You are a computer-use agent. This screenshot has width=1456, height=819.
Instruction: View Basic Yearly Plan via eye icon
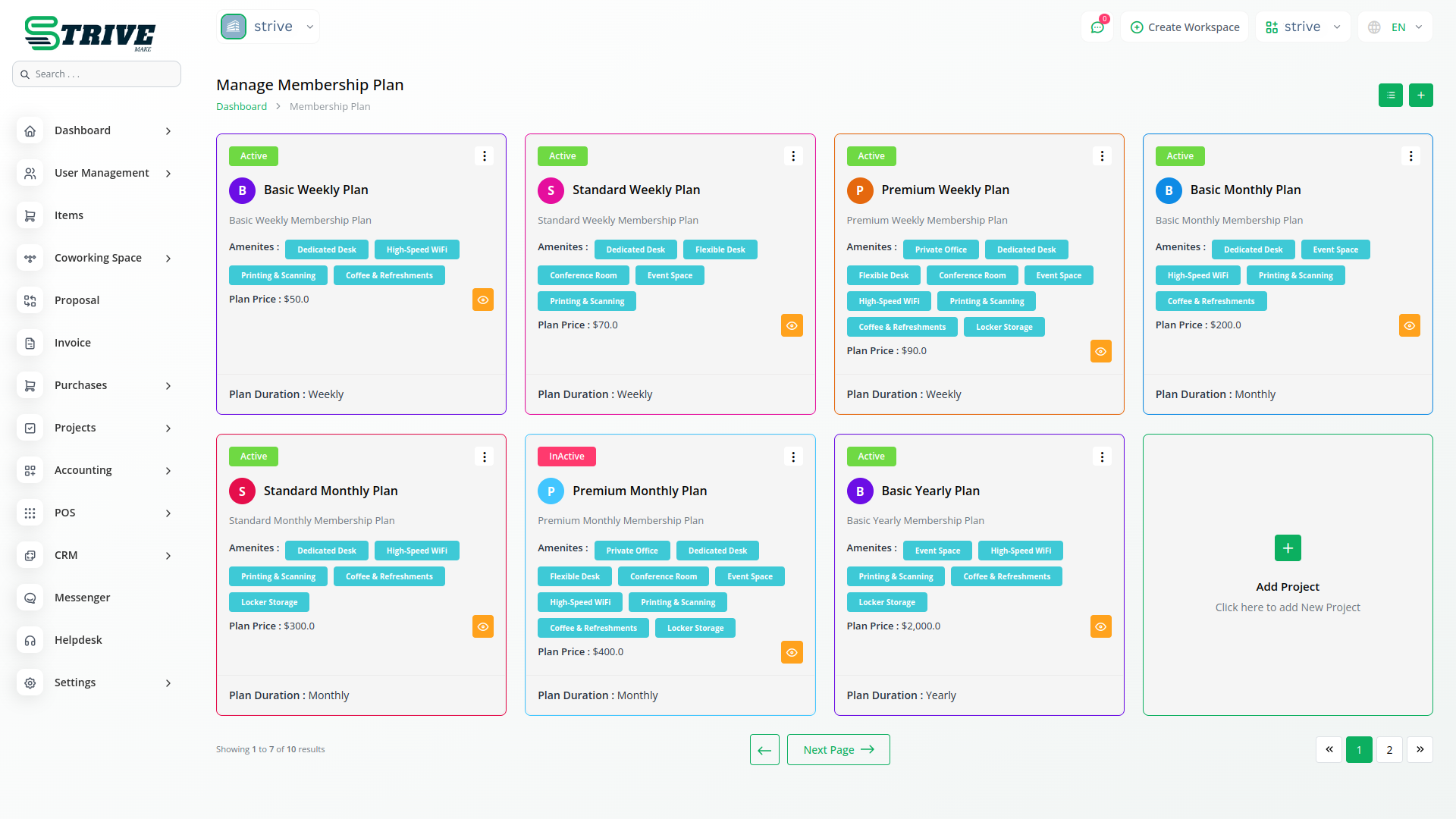[1100, 626]
